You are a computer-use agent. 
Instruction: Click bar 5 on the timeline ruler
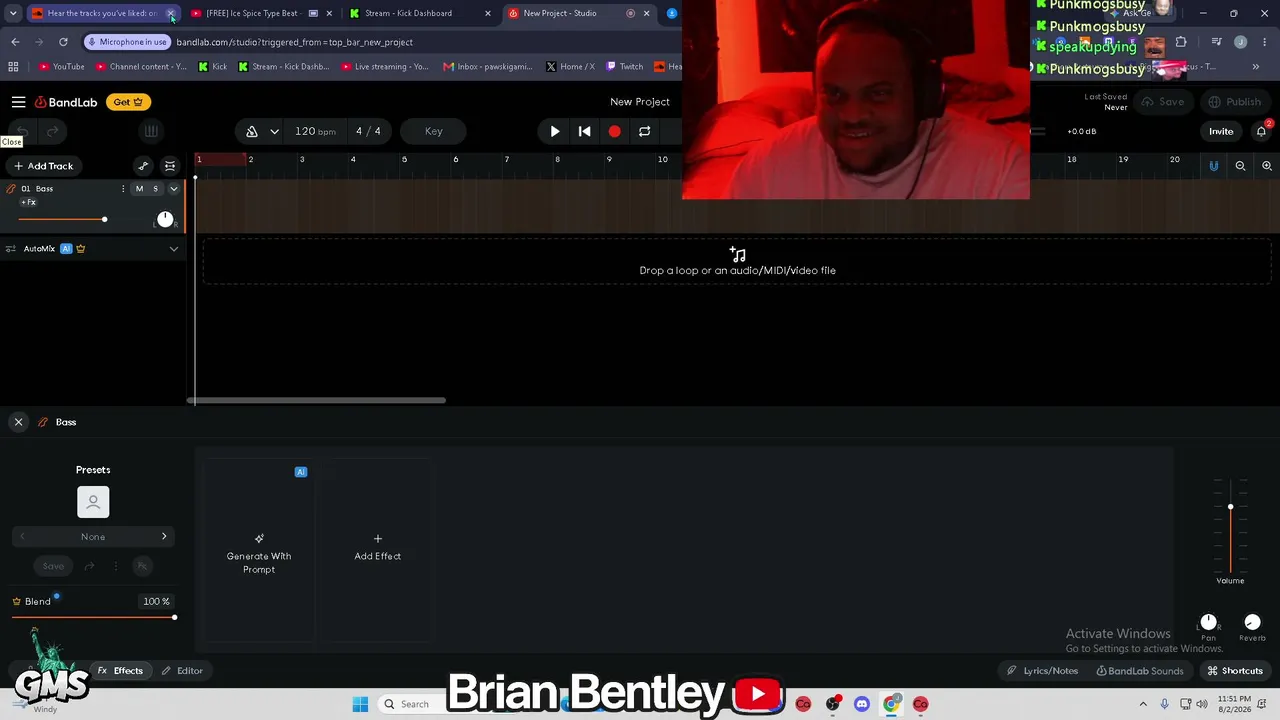click(404, 160)
